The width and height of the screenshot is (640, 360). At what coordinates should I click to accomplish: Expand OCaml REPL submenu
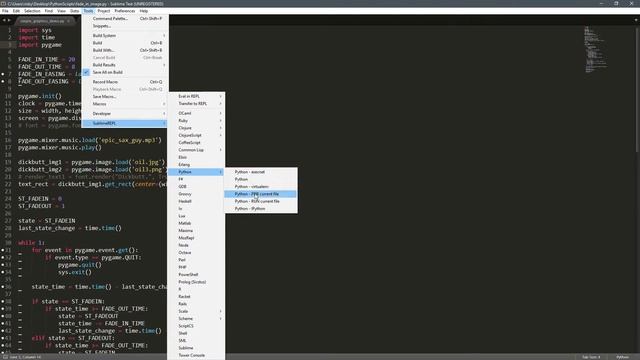[196, 113]
